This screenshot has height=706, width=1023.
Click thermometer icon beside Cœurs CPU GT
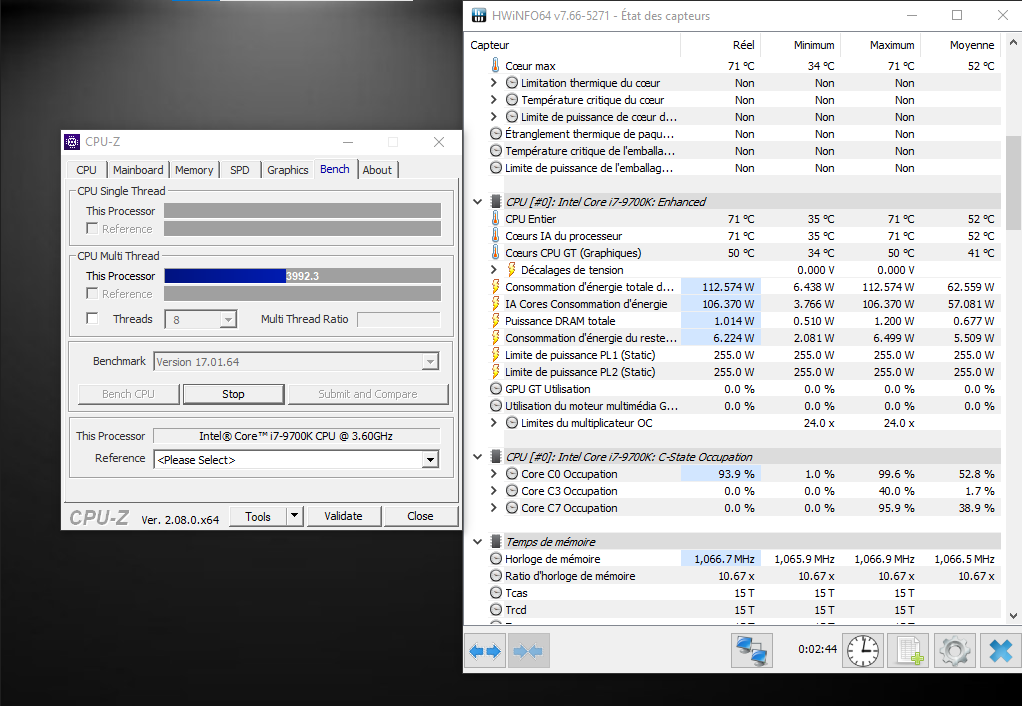495,253
